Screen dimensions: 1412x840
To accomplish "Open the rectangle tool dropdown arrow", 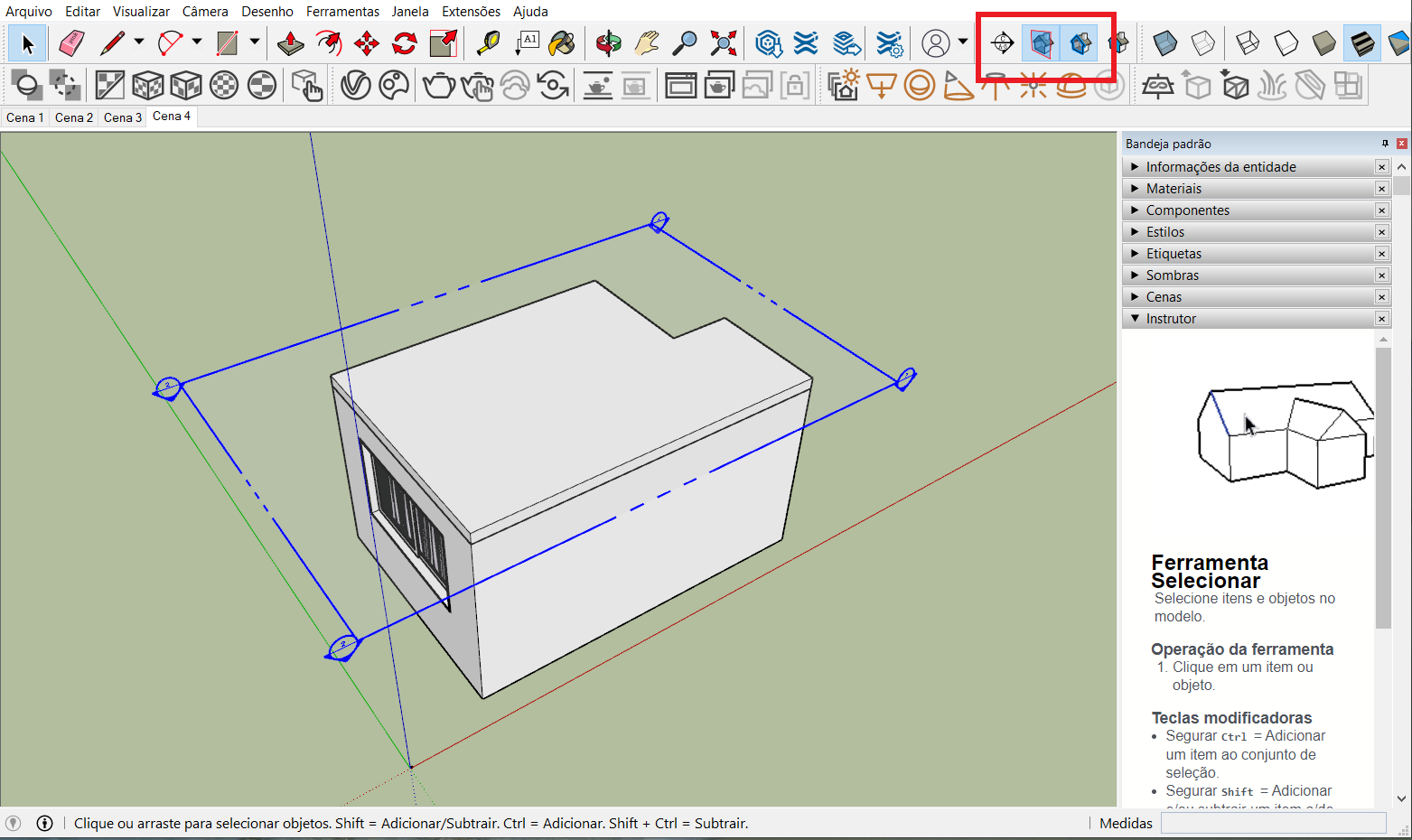I will [255, 42].
